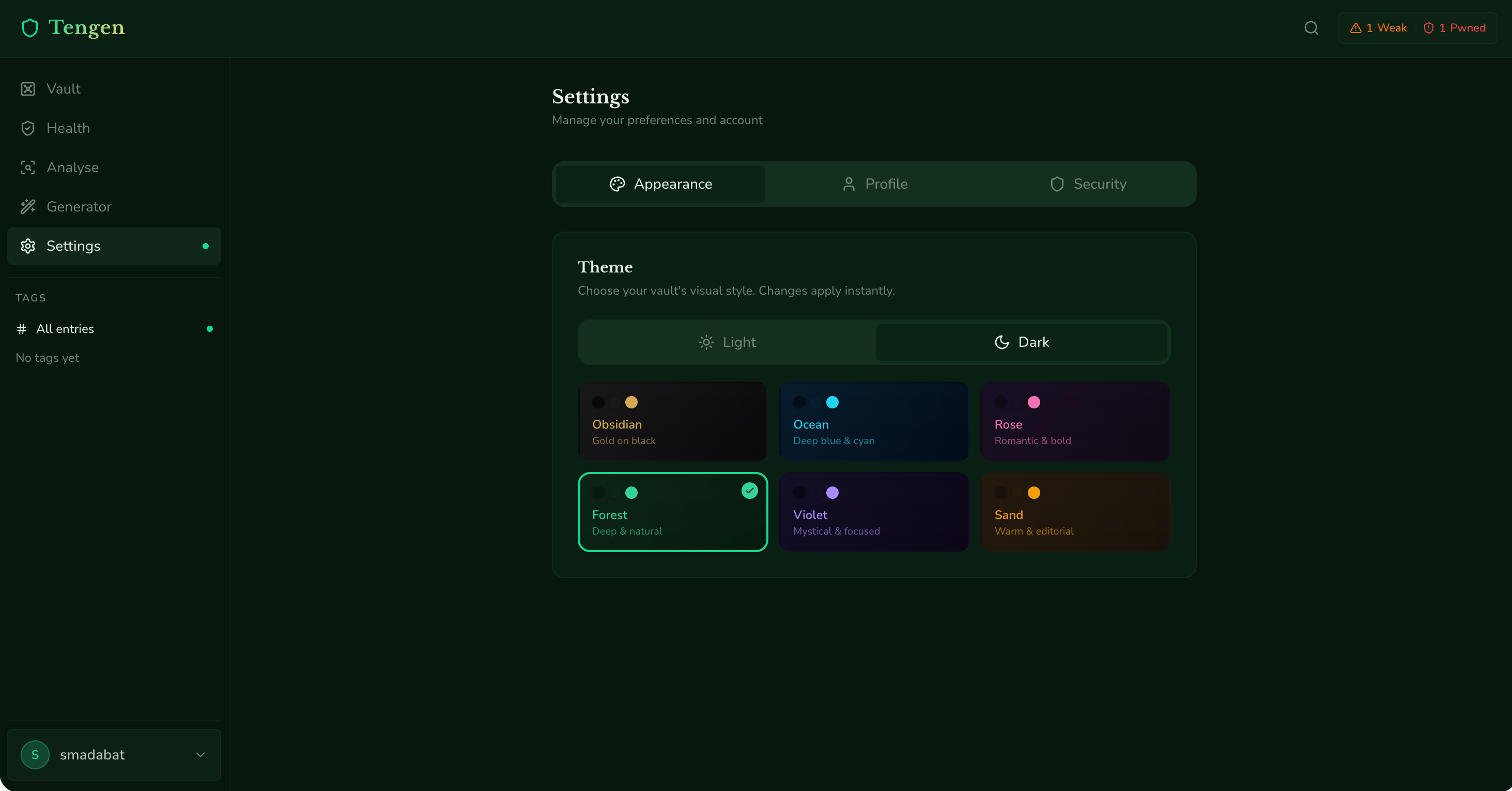Pick the Sand theme card

1075,511
